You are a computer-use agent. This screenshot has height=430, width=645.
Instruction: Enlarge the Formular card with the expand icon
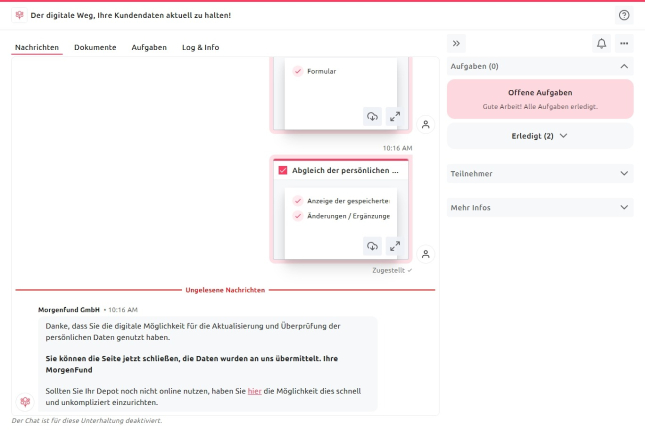coord(394,116)
